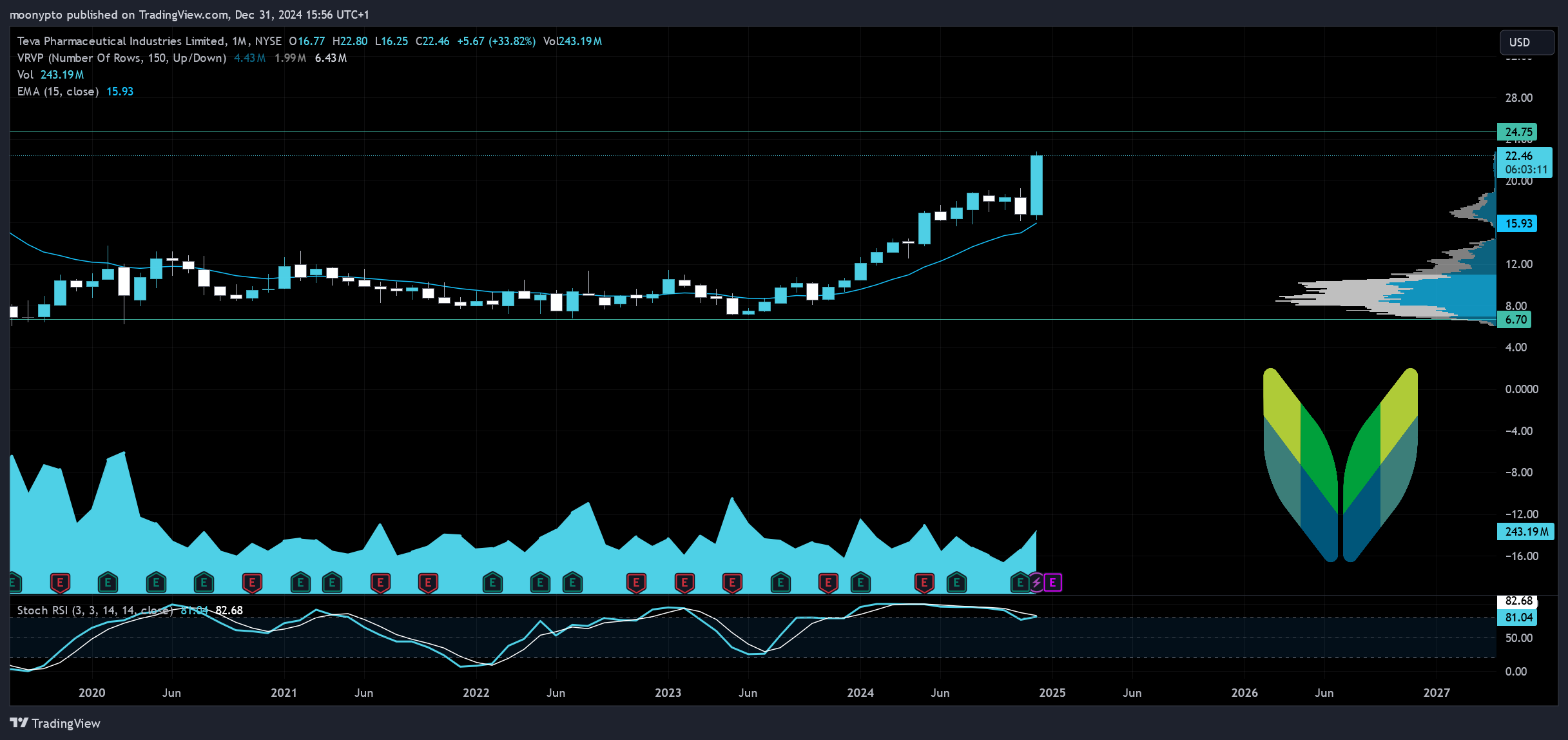Open the only green earnings marker between Jun 2020 and 2021

204,583
